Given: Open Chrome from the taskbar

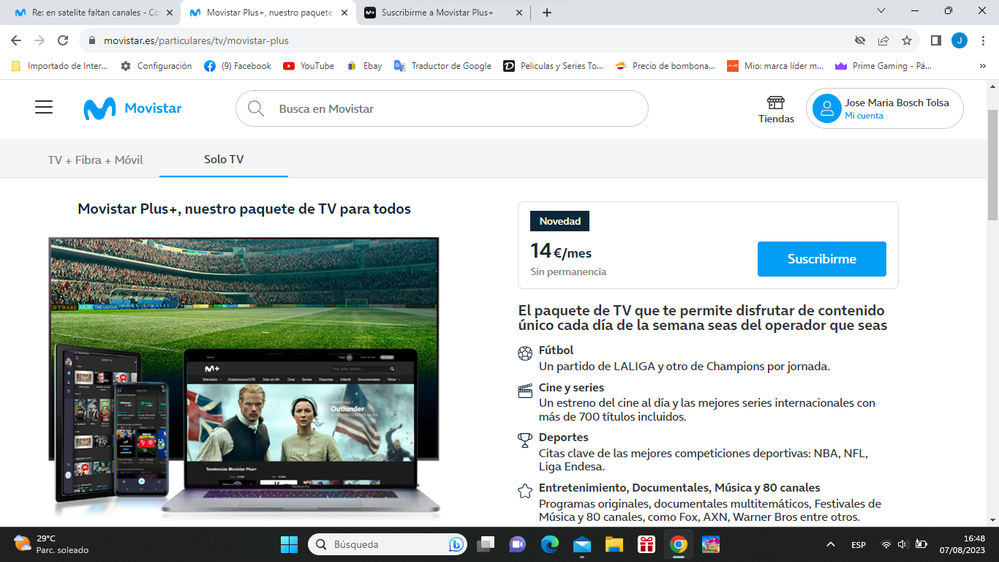Looking at the screenshot, I should point(679,544).
